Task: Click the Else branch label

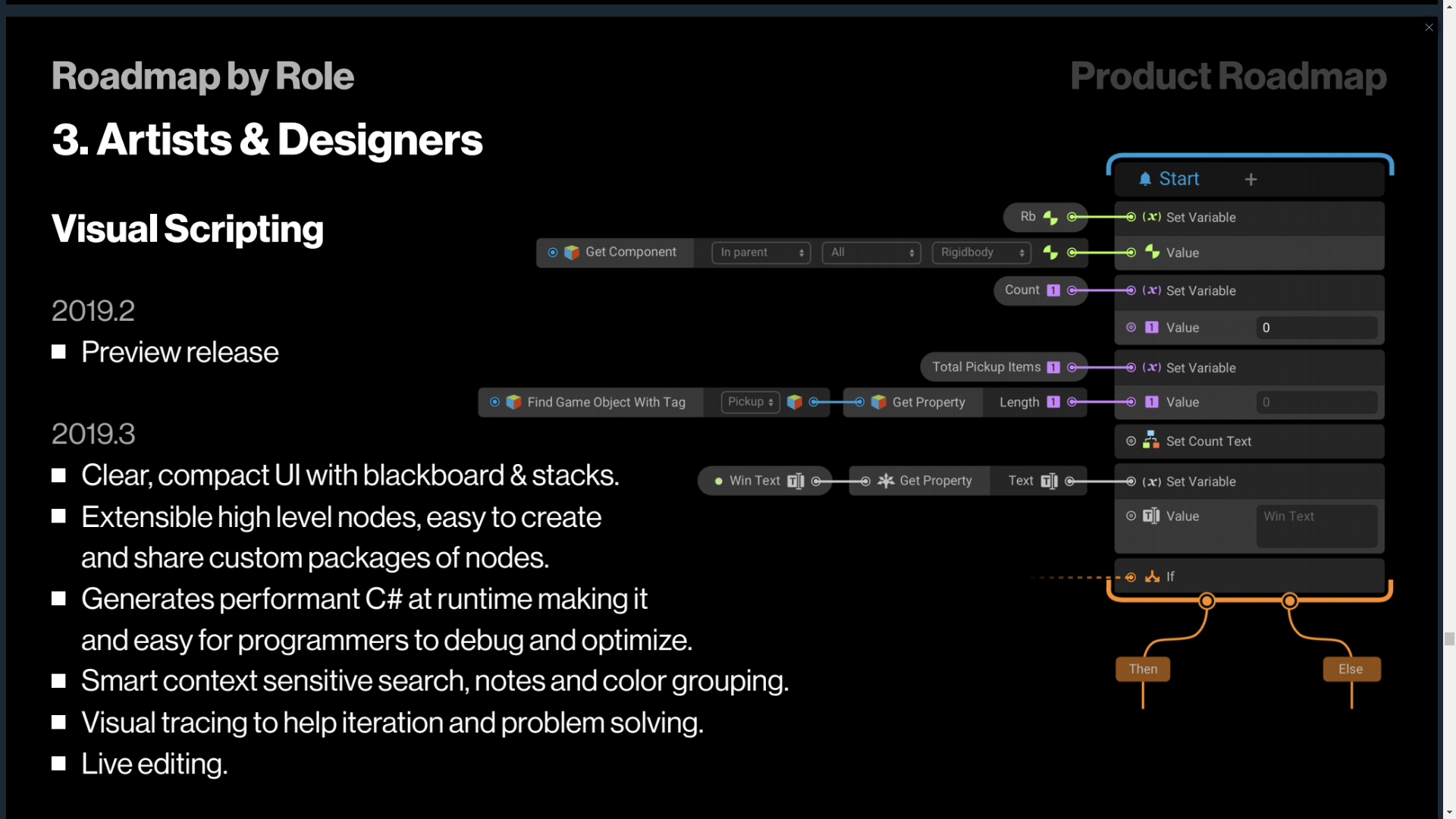Action: pos(1351,669)
